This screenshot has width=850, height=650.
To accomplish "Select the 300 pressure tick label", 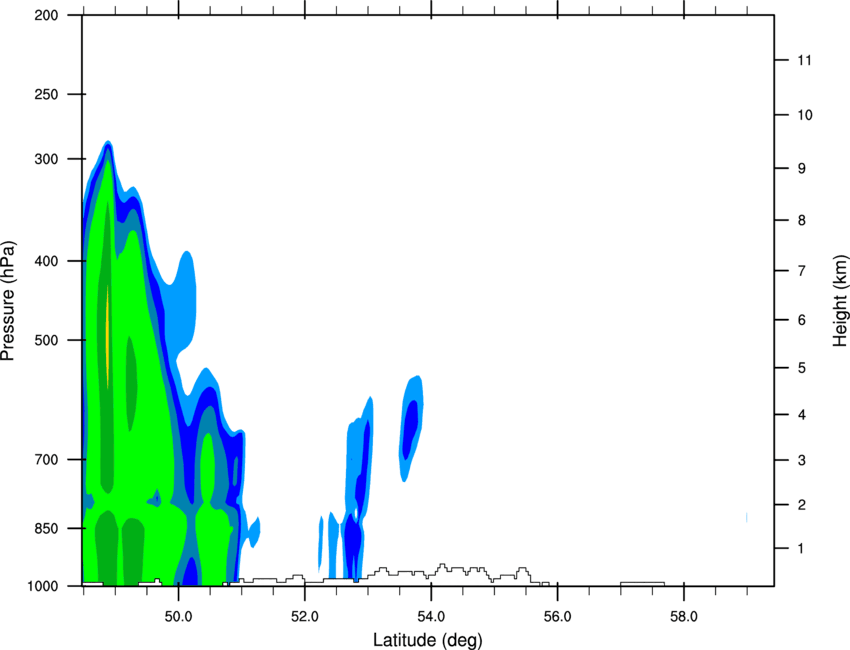I will pyautogui.click(x=46, y=159).
